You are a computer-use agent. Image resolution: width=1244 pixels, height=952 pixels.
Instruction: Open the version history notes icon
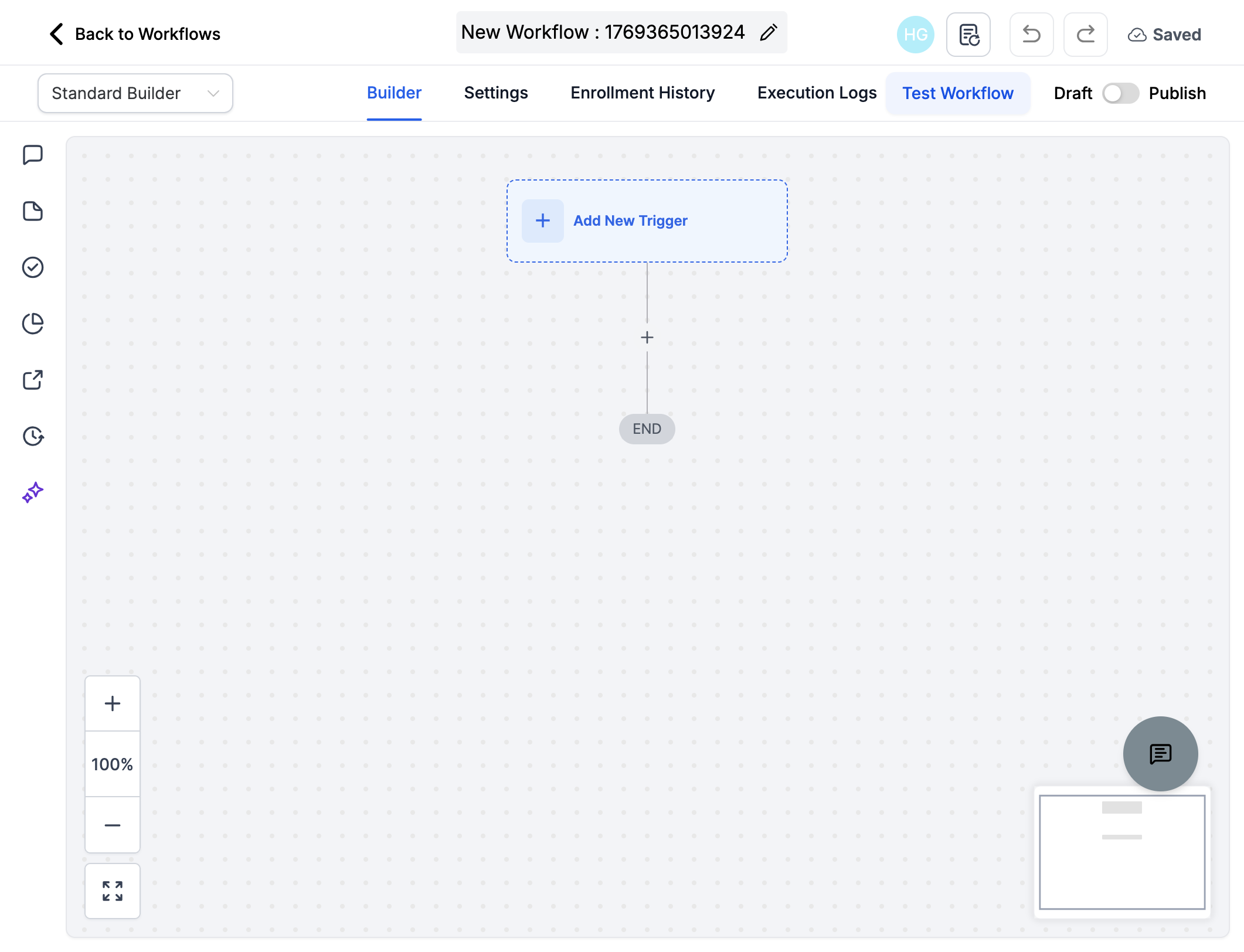968,35
